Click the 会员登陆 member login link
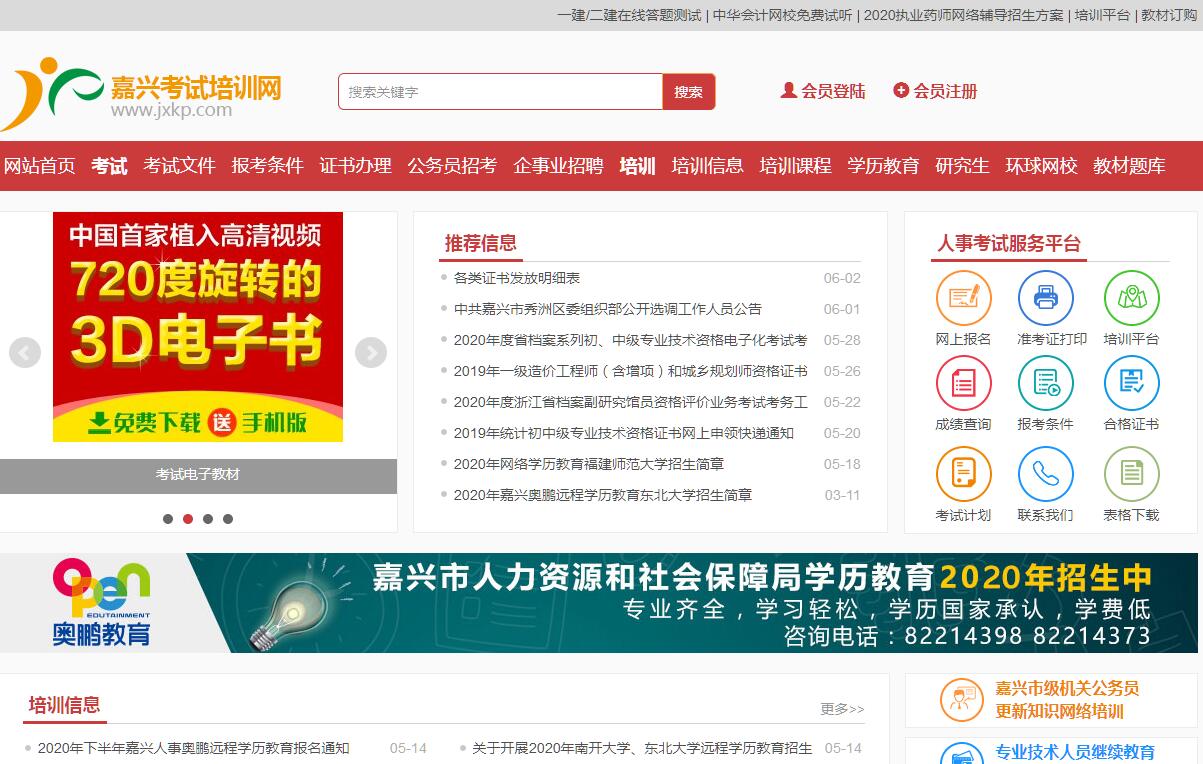Screen dimensions: 1203x764 coord(823,91)
